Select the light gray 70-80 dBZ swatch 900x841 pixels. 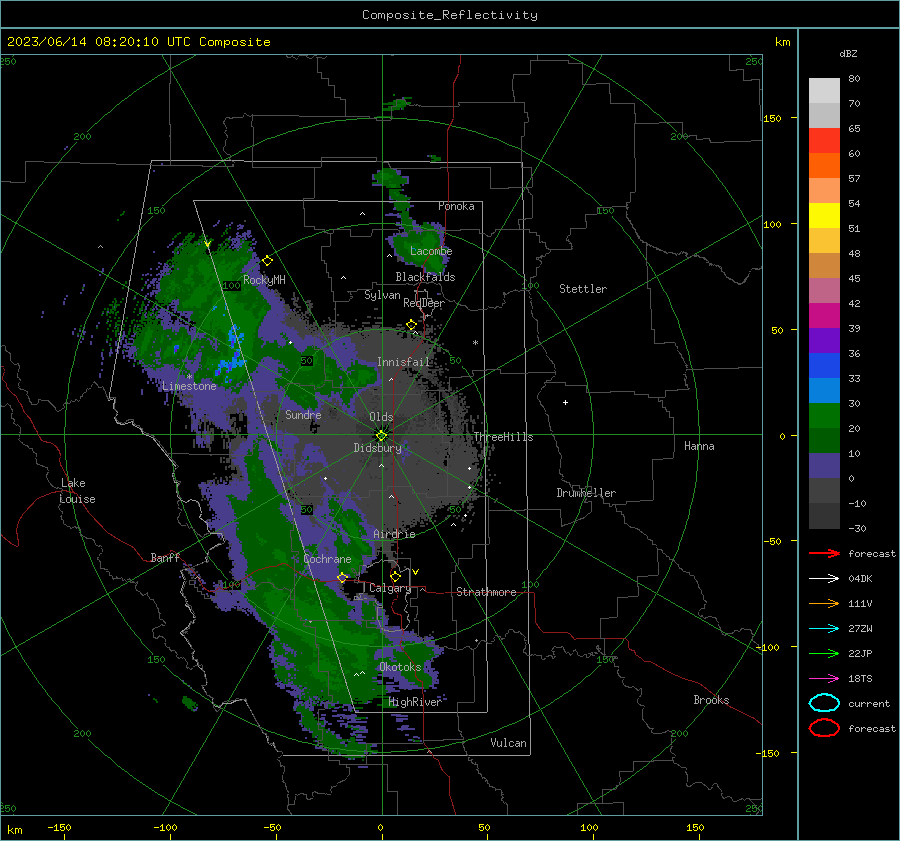click(824, 91)
